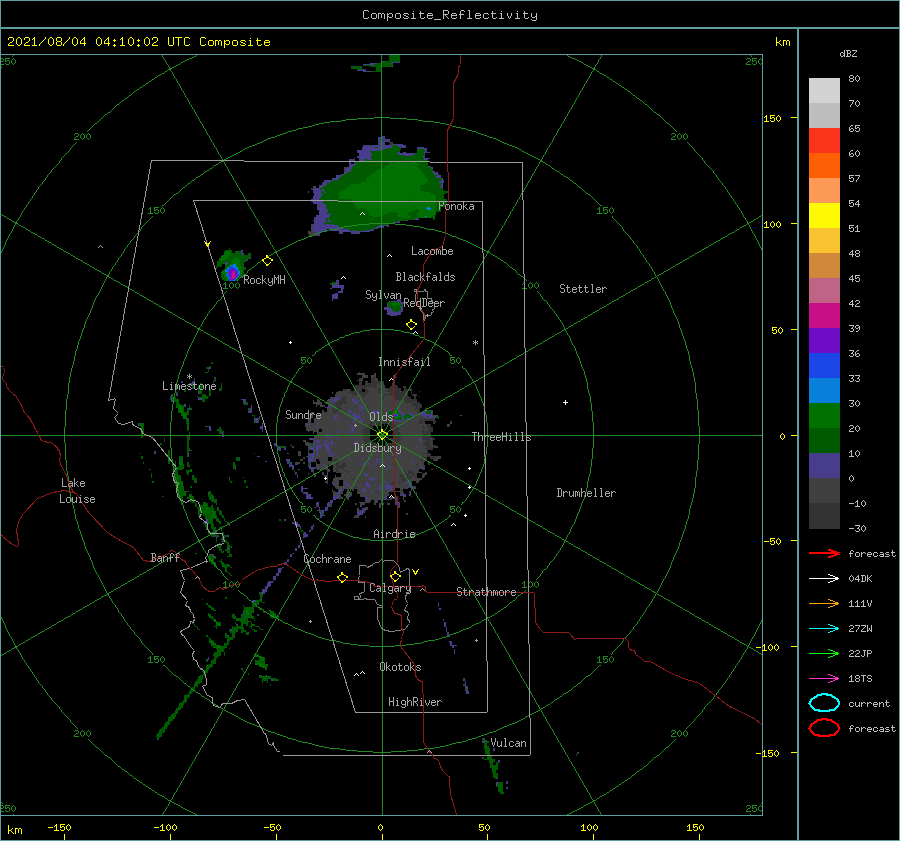This screenshot has height=841, width=900.
Task: Click the Innisfail label
Action: (404, 362)
